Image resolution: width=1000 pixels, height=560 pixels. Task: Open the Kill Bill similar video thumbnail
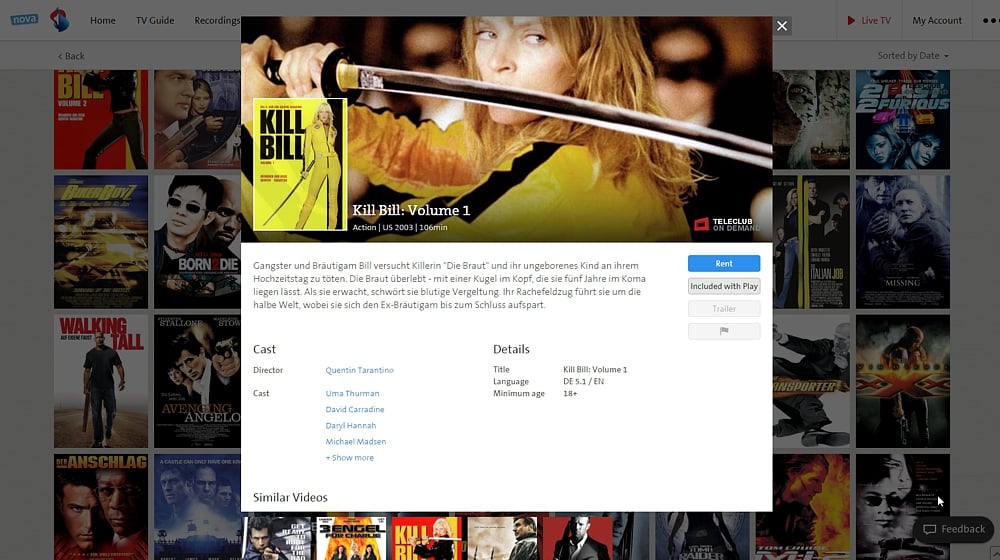(x=426, y=538)
